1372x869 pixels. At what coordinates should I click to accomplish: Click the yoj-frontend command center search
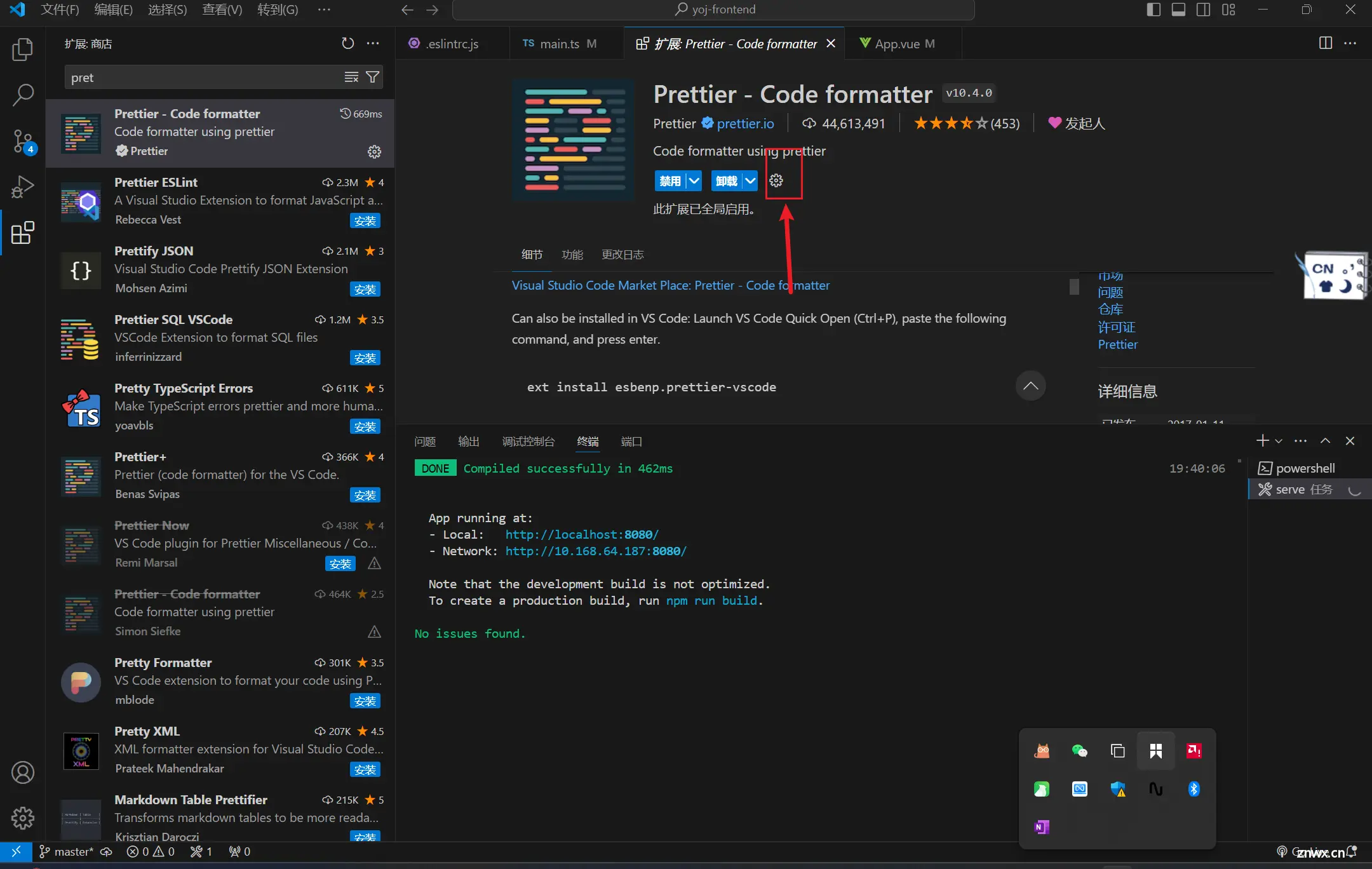pyautogui.click(x=713, y=10)
